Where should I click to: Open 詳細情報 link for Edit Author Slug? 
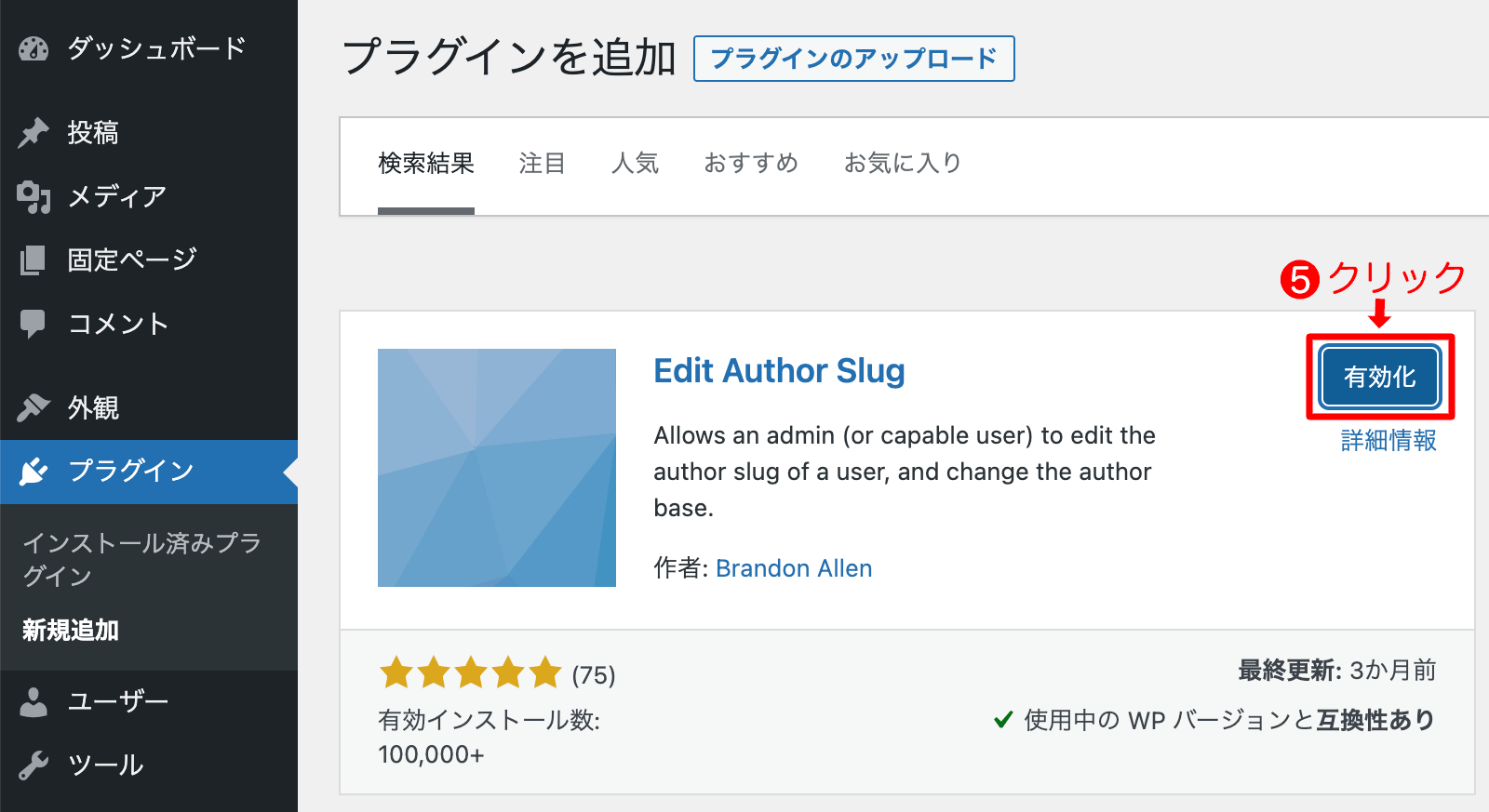click(x=1388, y=441)
